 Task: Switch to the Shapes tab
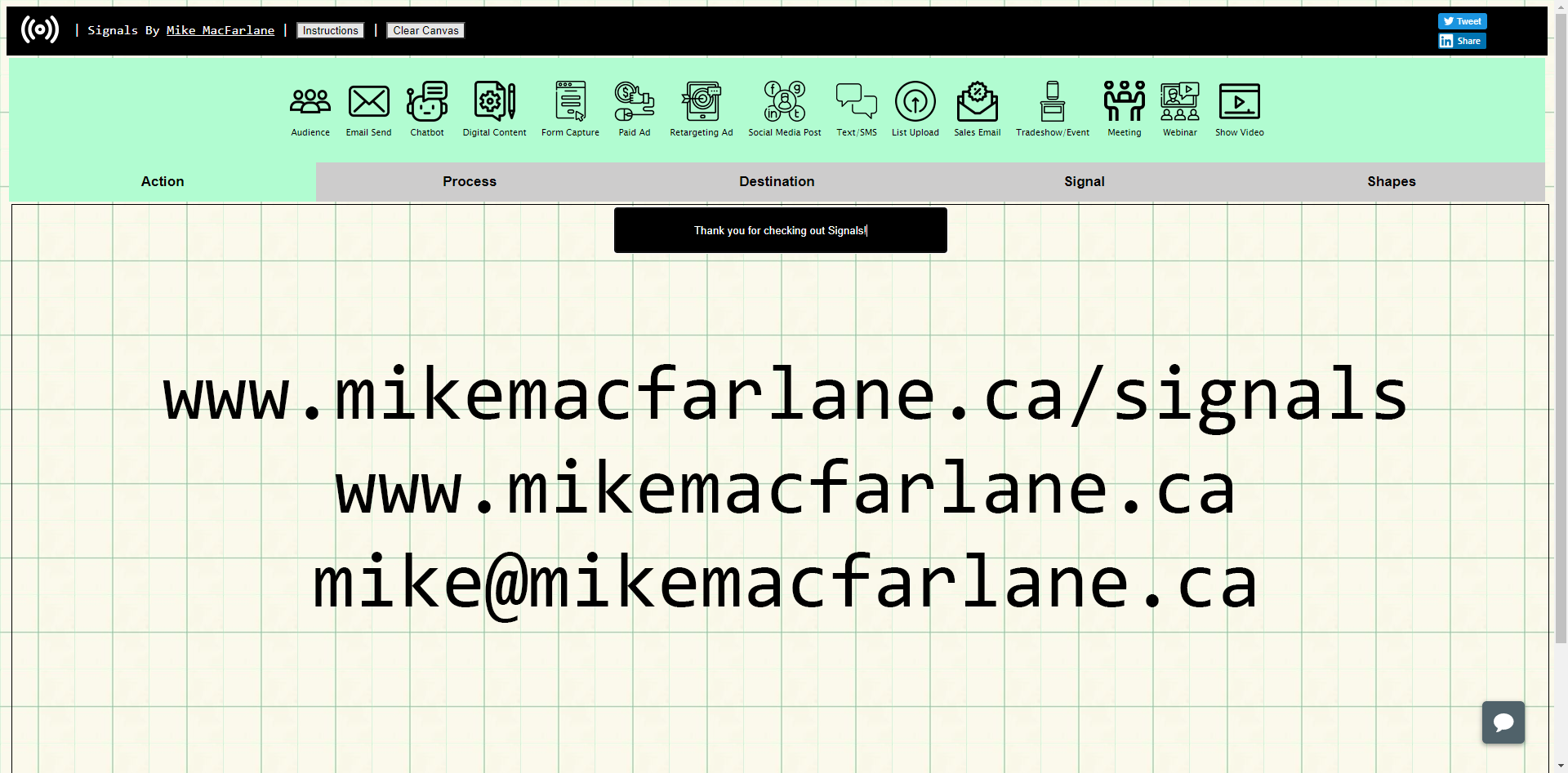tap(1392, 181)
